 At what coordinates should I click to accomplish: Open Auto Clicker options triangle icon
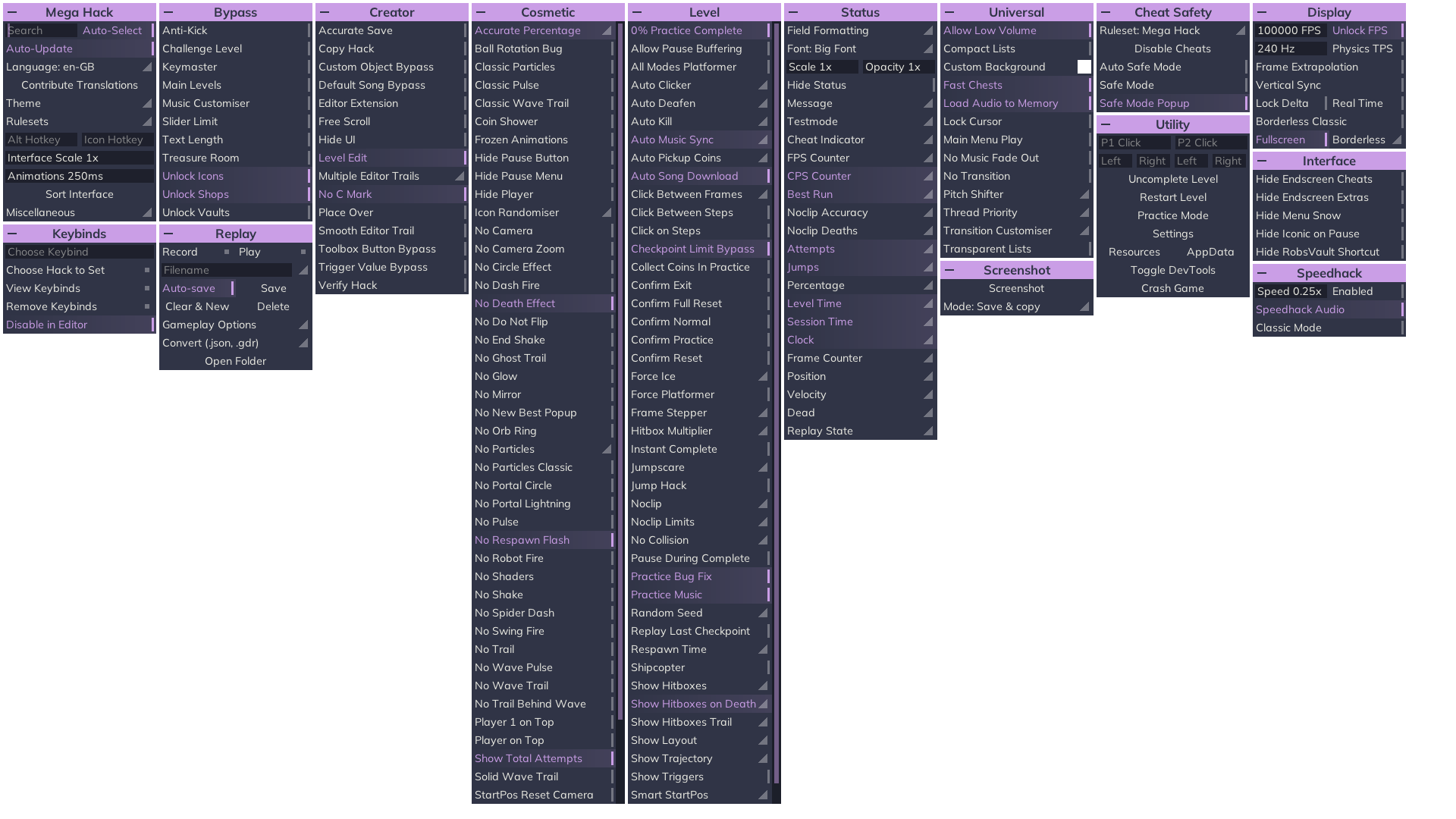763,85
